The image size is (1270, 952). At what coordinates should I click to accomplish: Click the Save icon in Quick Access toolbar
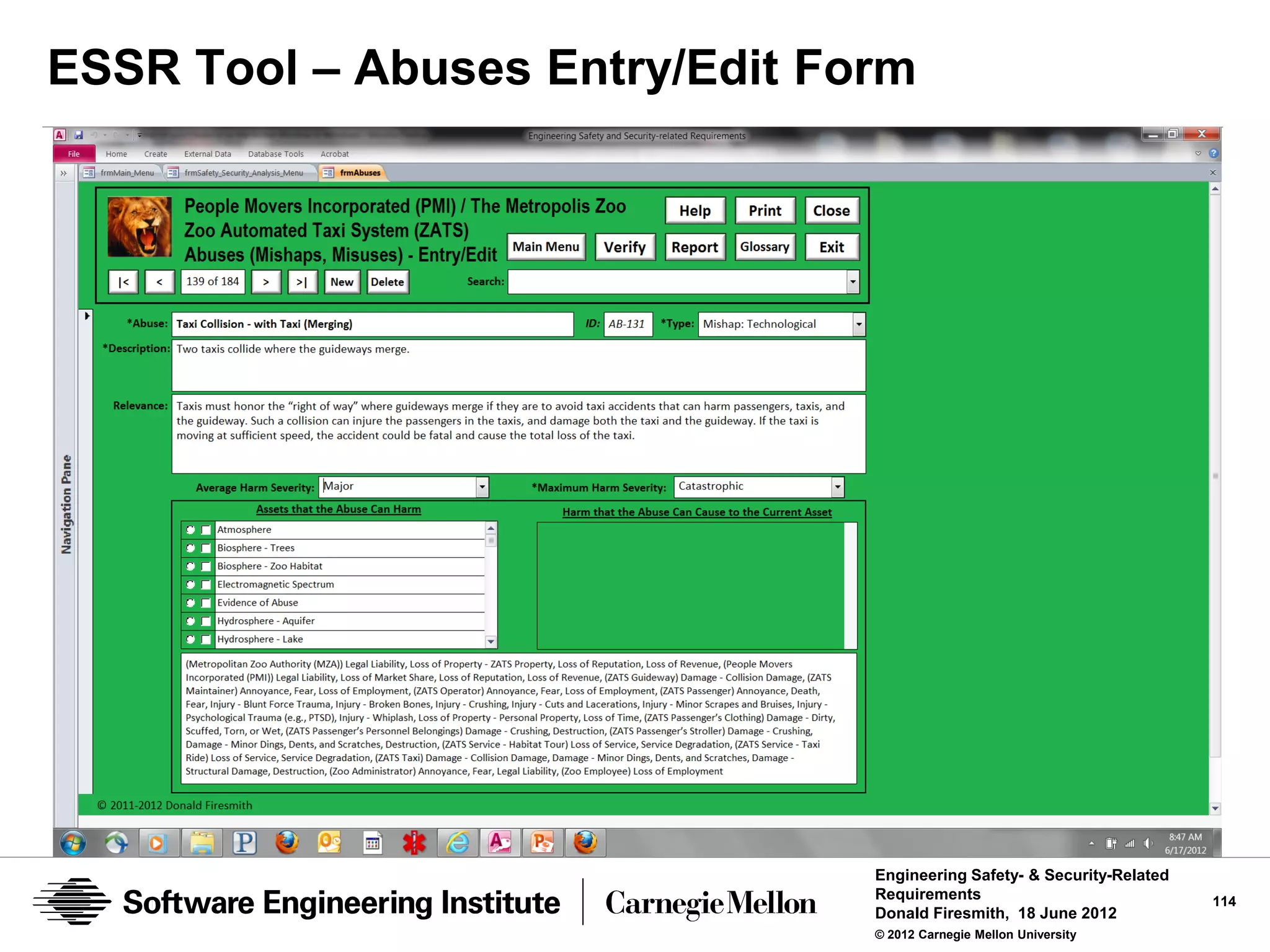(79, 134)
